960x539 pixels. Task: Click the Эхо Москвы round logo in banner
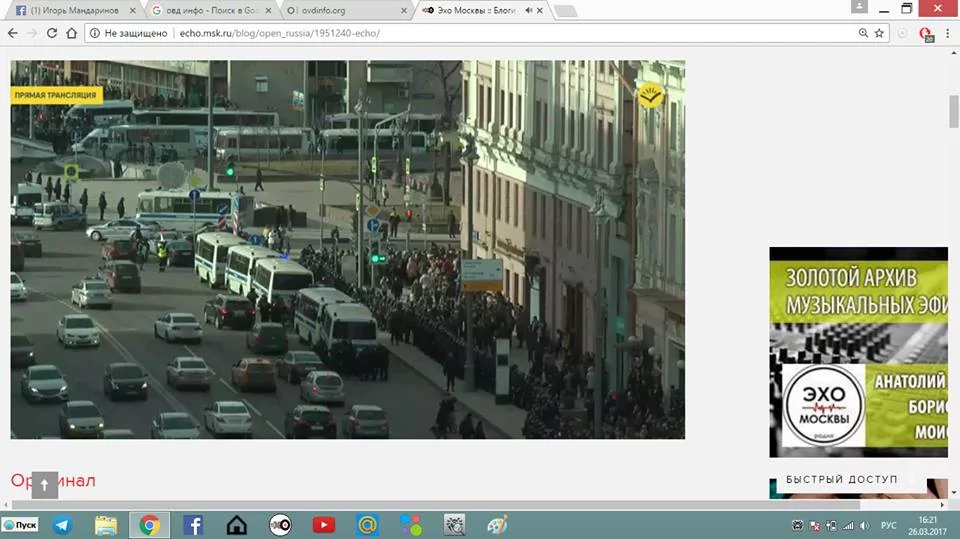(x=823, y=405)
